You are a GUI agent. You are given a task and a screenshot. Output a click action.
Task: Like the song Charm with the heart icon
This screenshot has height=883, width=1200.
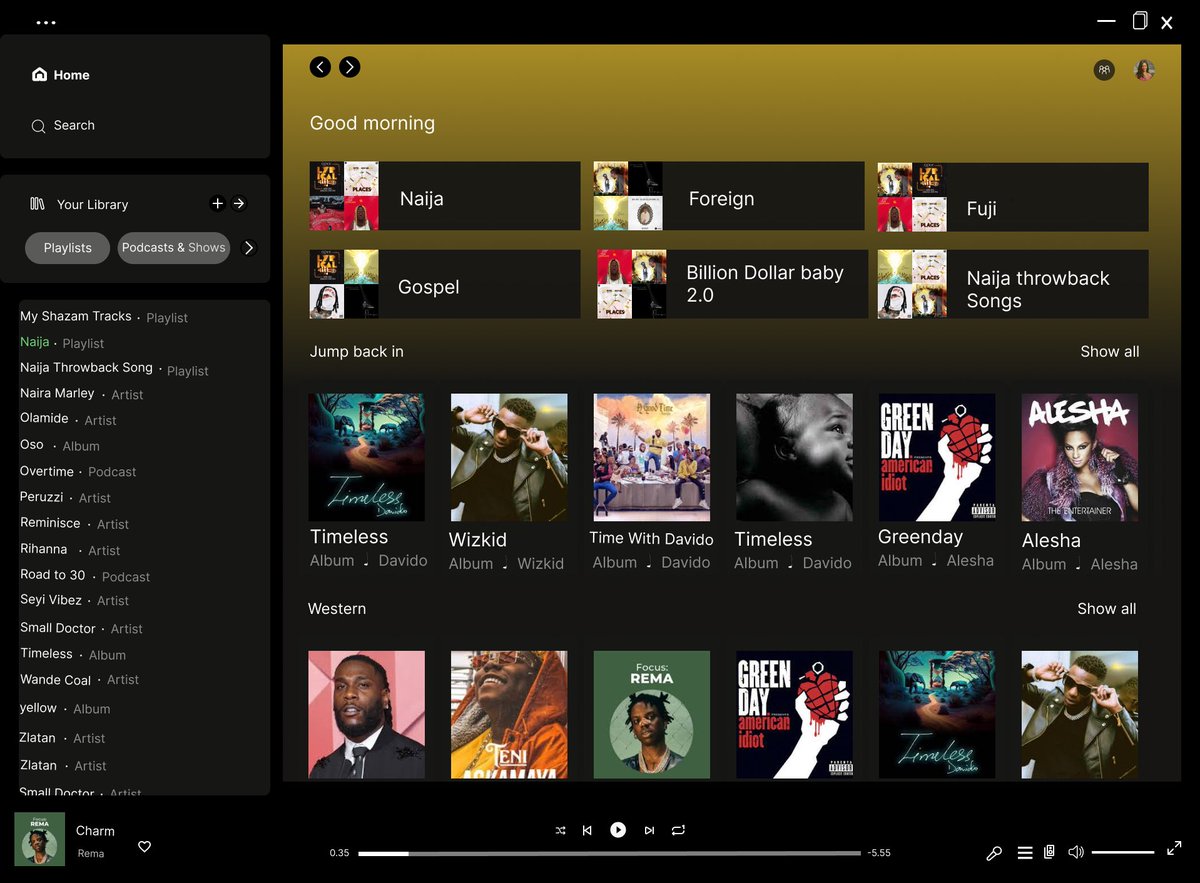click(144, 846)
